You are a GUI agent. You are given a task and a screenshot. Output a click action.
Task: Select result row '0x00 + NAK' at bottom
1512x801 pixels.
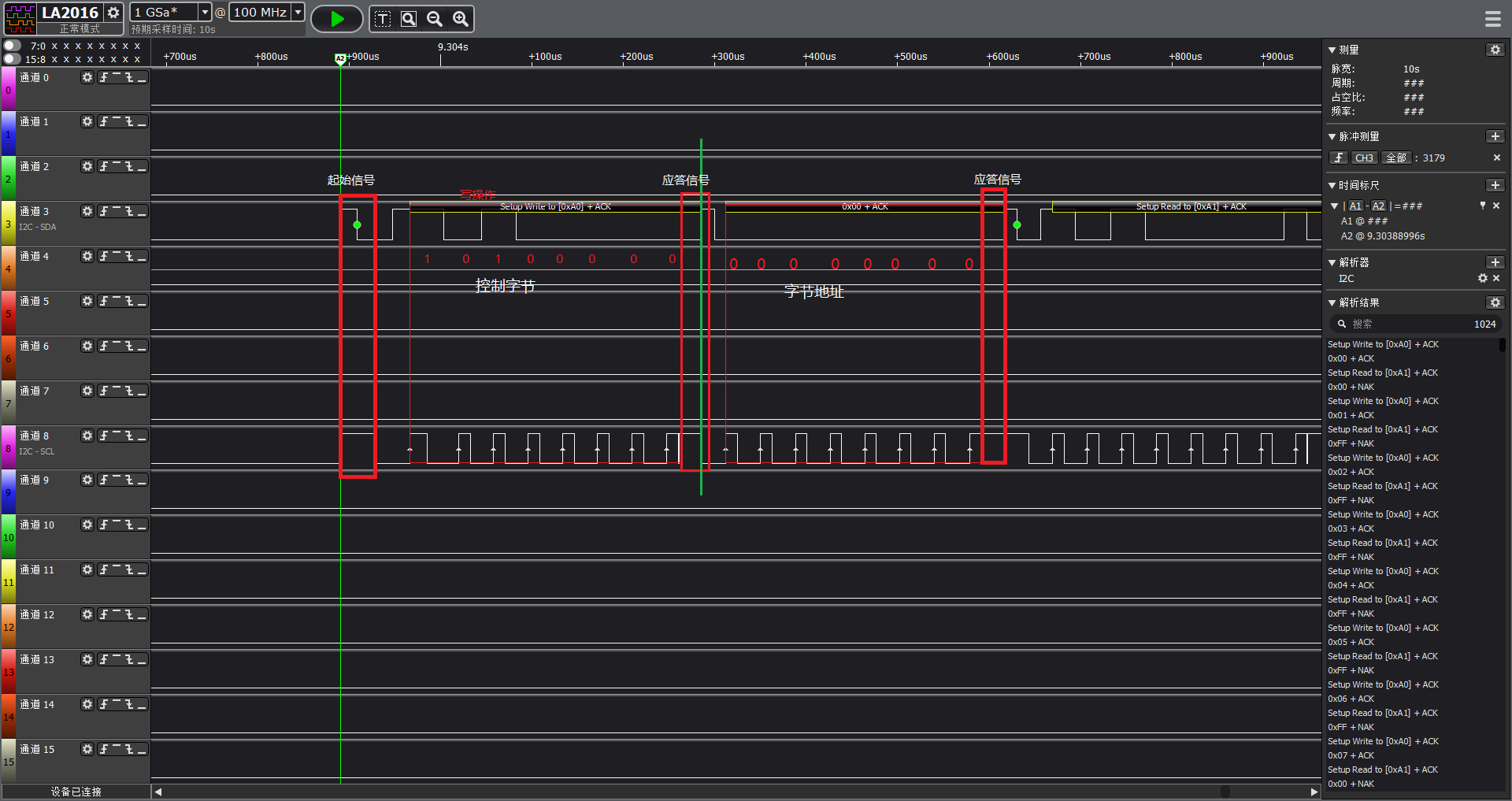(1414, 784)
